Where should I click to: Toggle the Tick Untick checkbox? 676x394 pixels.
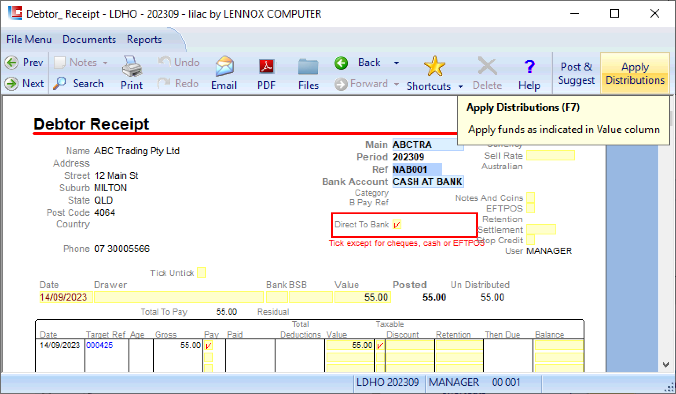[x=201, y=272]
